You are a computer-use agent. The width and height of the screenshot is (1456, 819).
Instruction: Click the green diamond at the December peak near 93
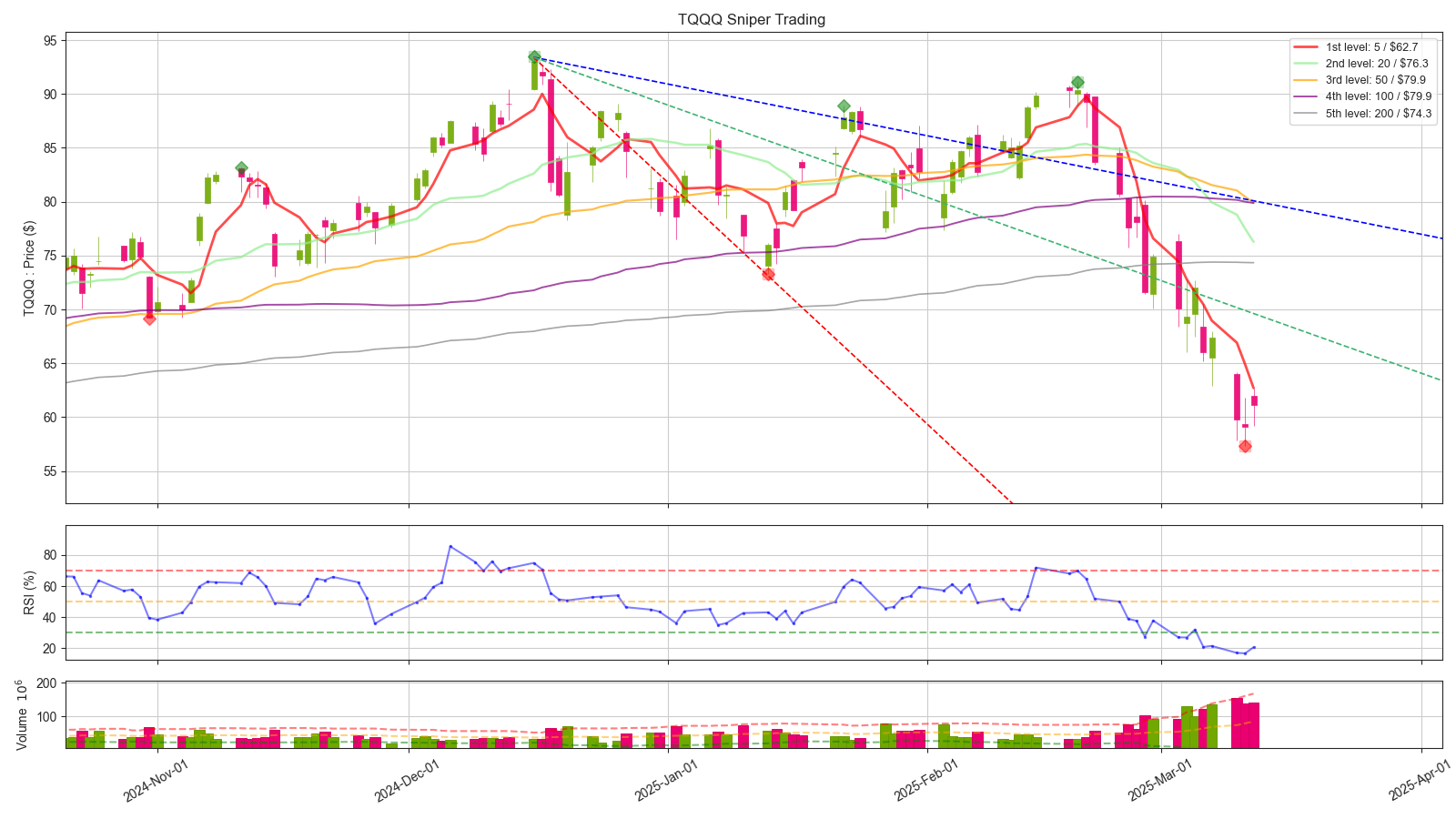(x=534, y=56)
